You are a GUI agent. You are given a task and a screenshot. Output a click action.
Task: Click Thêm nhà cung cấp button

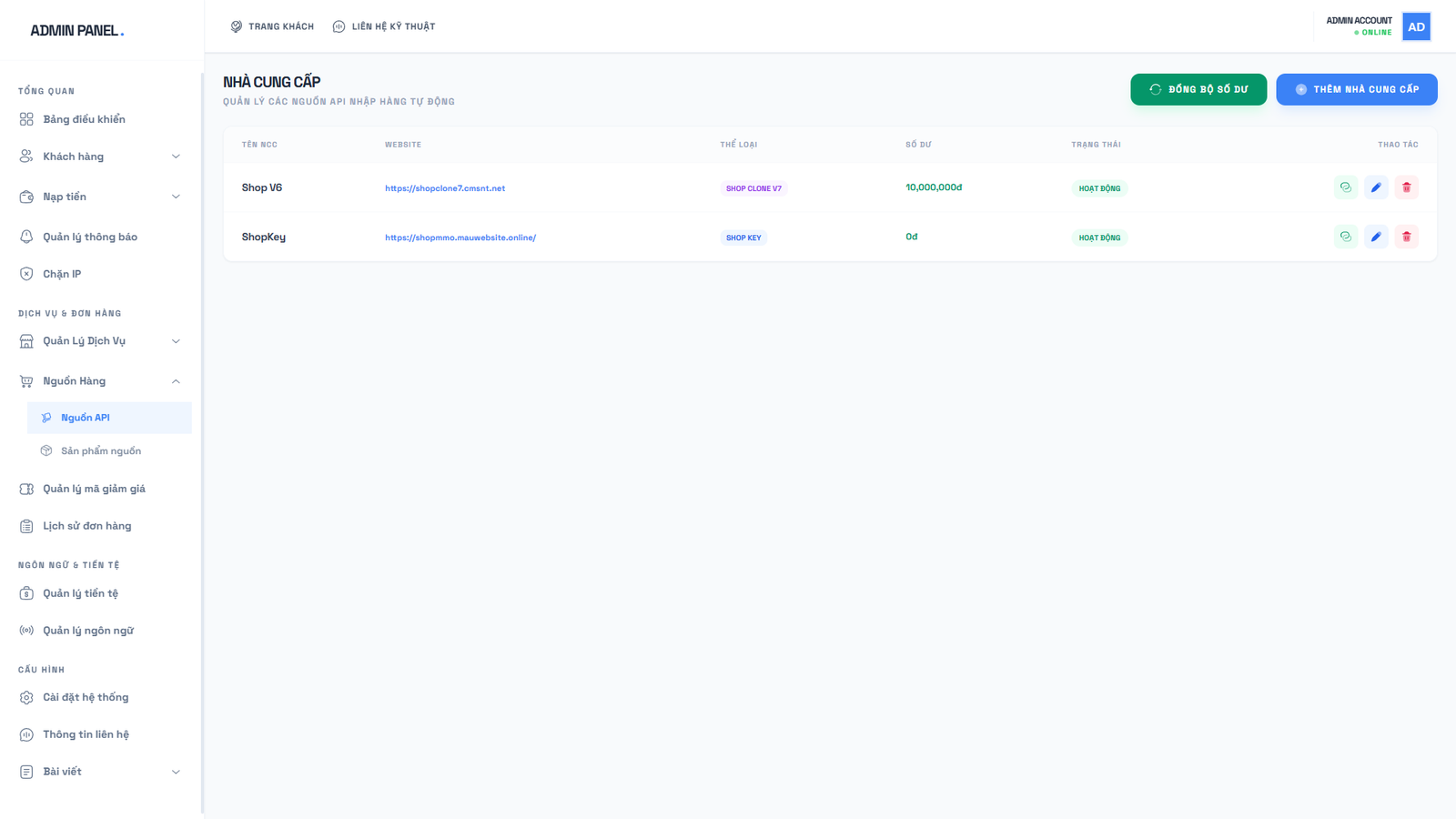pos(1356,89)
